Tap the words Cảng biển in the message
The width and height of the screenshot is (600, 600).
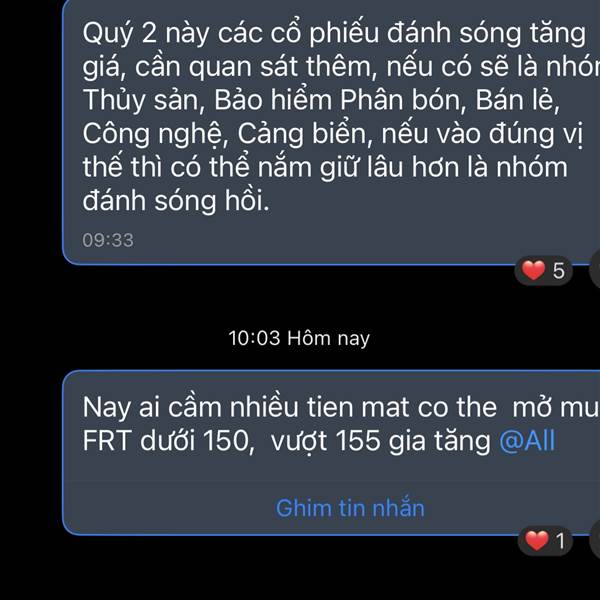(x=304, y=134)
